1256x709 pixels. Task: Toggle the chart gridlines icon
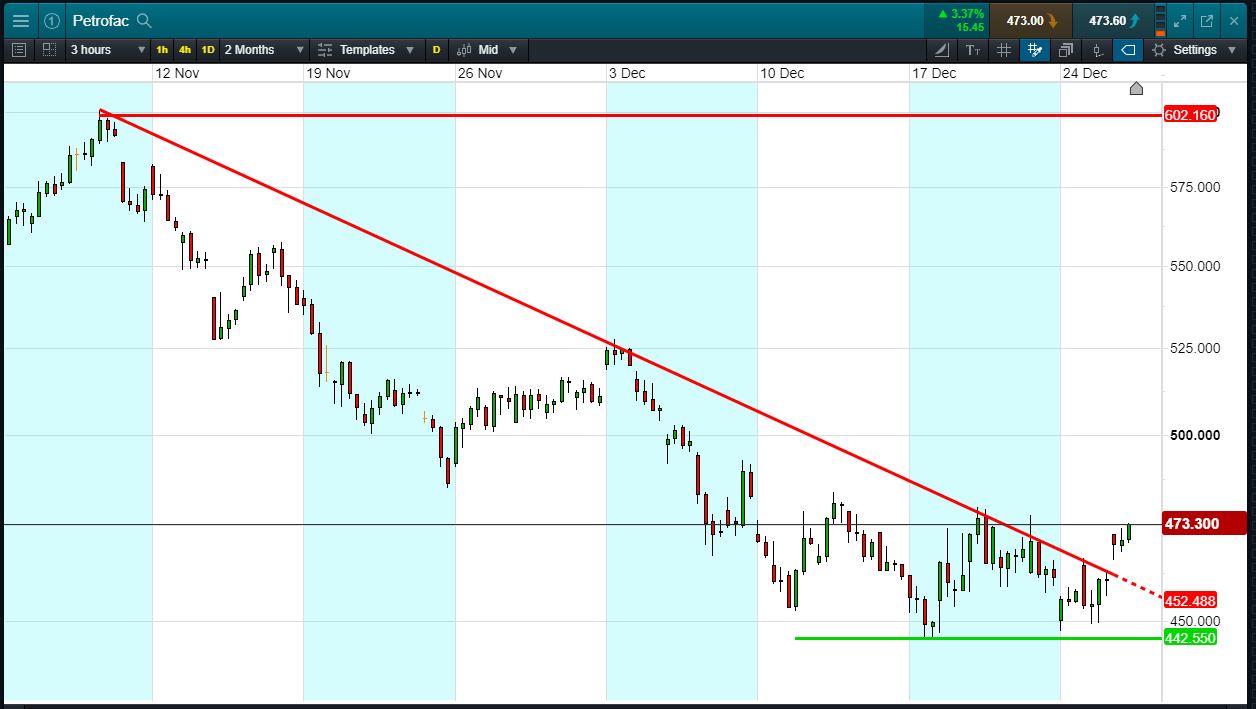(1004, 49)
